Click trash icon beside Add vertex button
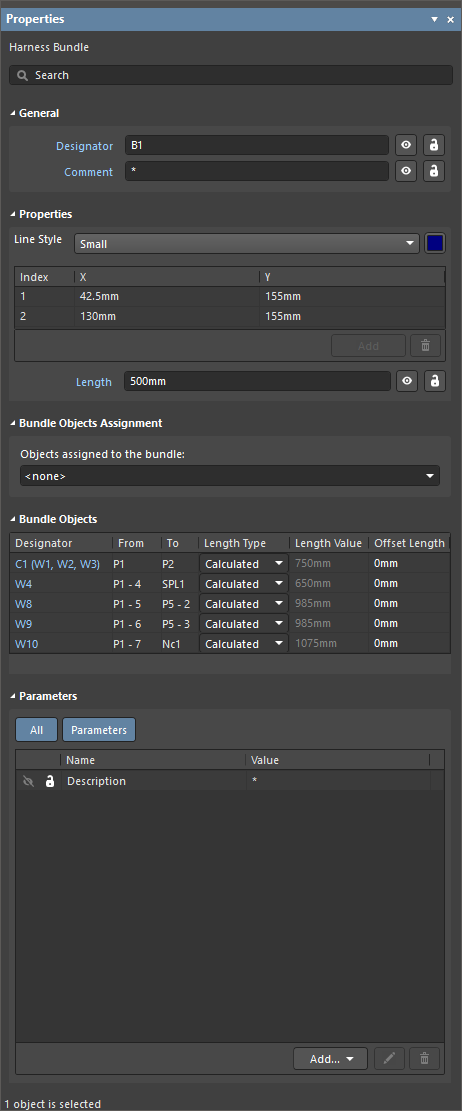Screen dimensions: 462x1111 pyautogui.click(x=425, y=346)
